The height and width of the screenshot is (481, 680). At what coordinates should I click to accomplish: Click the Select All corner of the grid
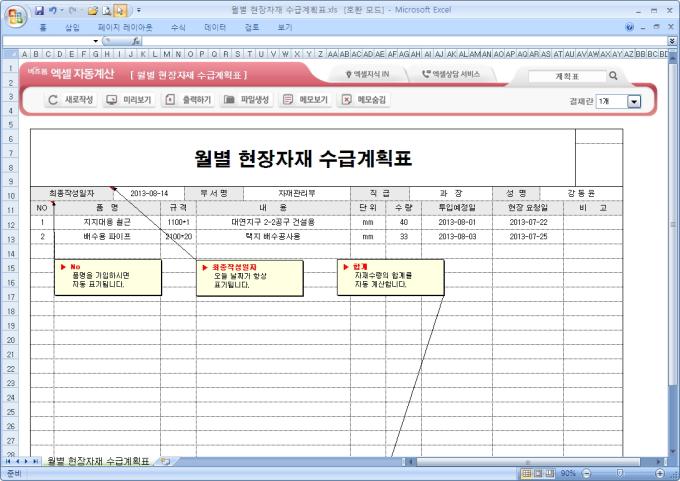10,54
